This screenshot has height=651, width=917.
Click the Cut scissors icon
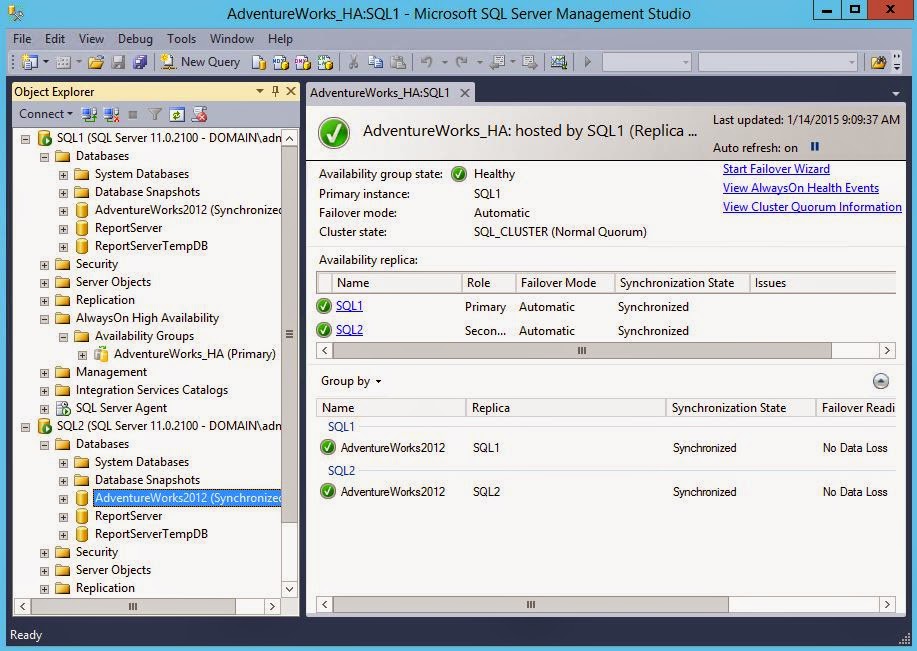tap(353, 62)
